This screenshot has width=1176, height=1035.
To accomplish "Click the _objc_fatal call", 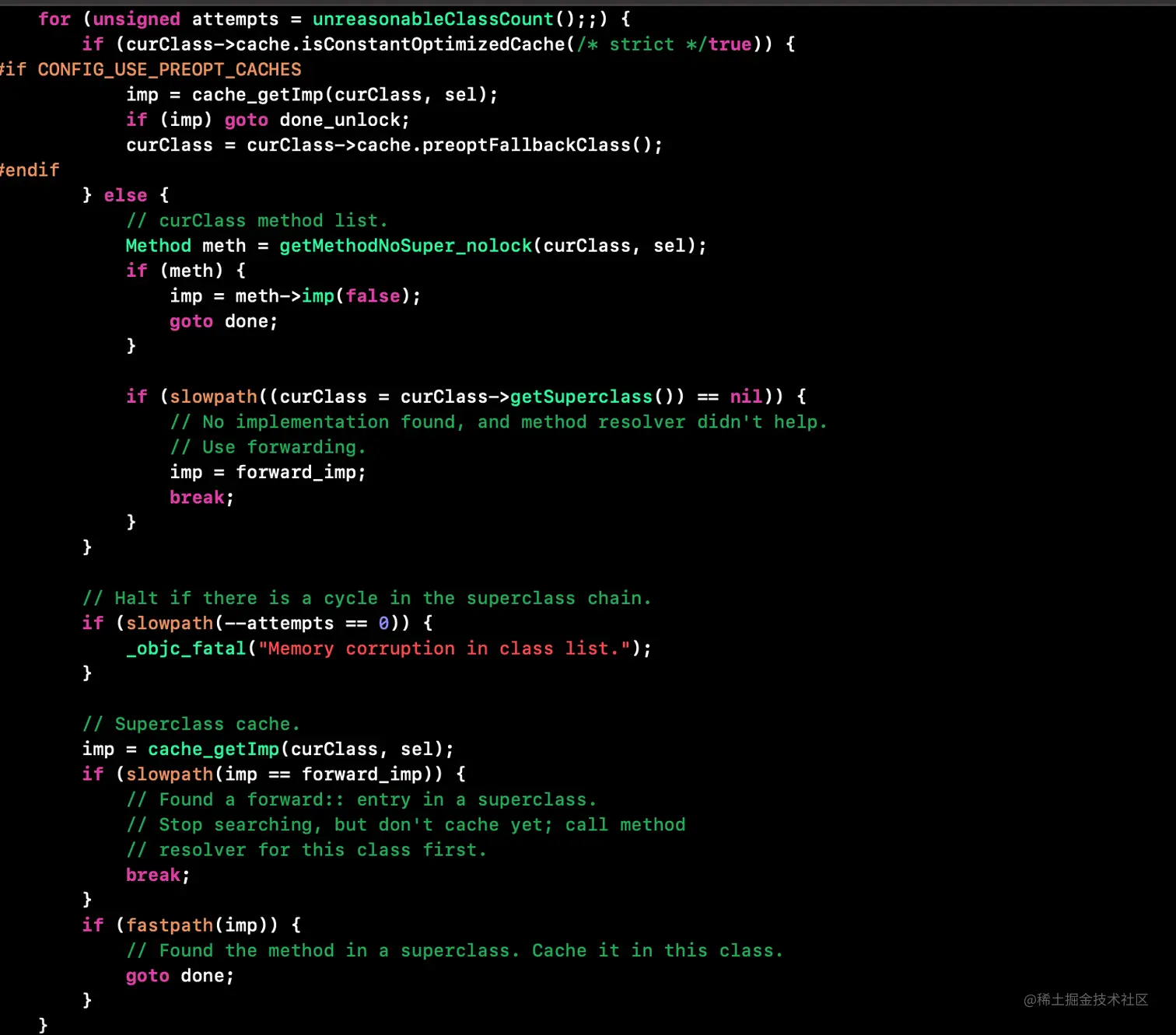I will coord(186,649).
